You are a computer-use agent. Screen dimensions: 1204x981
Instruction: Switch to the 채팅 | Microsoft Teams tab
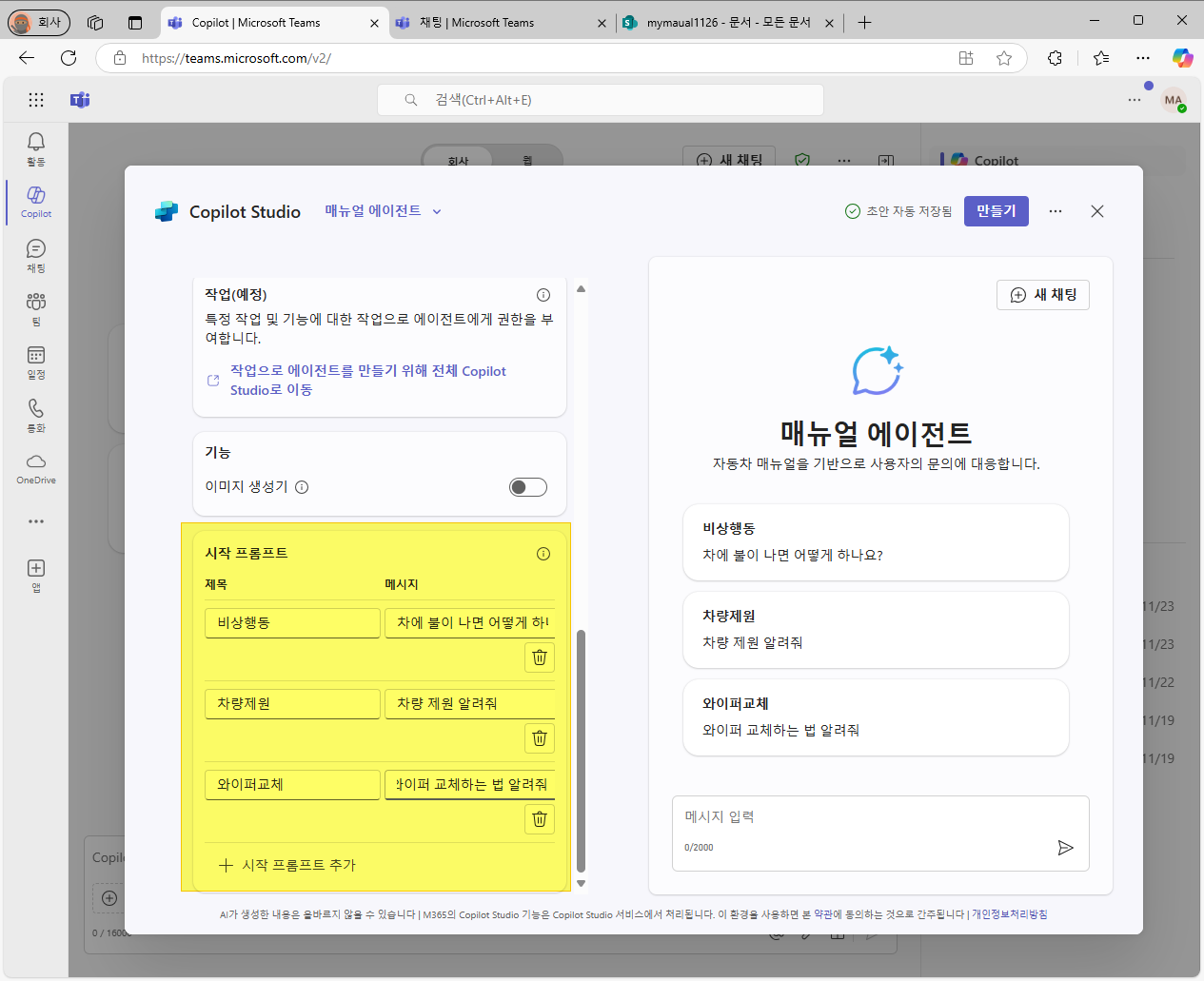(x=501, y=23)
